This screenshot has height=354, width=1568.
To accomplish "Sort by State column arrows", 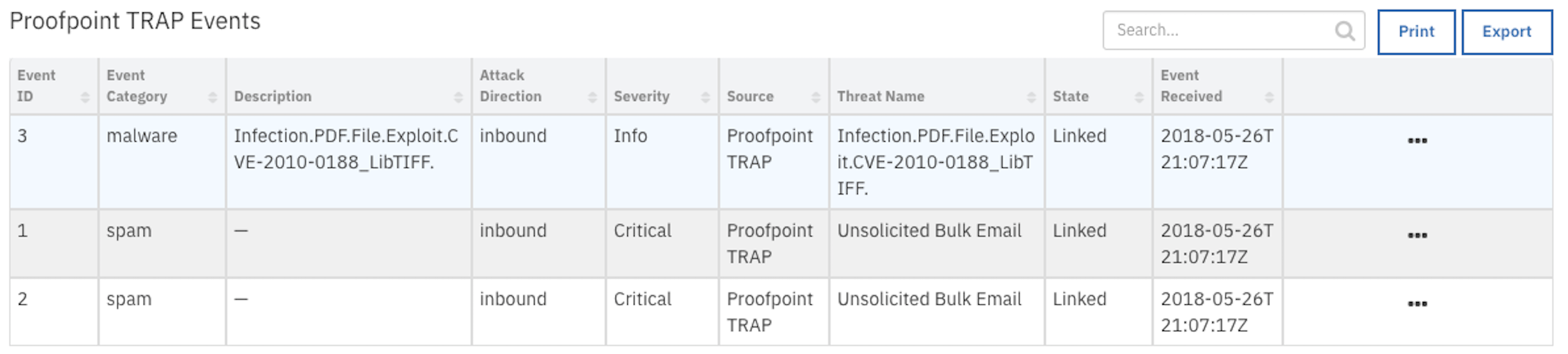I will pyautogui.click(x=1139, y=97).
